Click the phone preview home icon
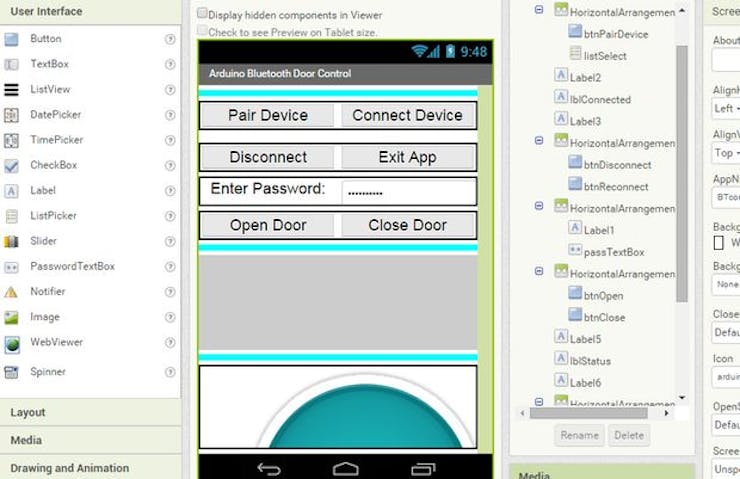Screen dimensions: 740x479 tap(345, 469)
